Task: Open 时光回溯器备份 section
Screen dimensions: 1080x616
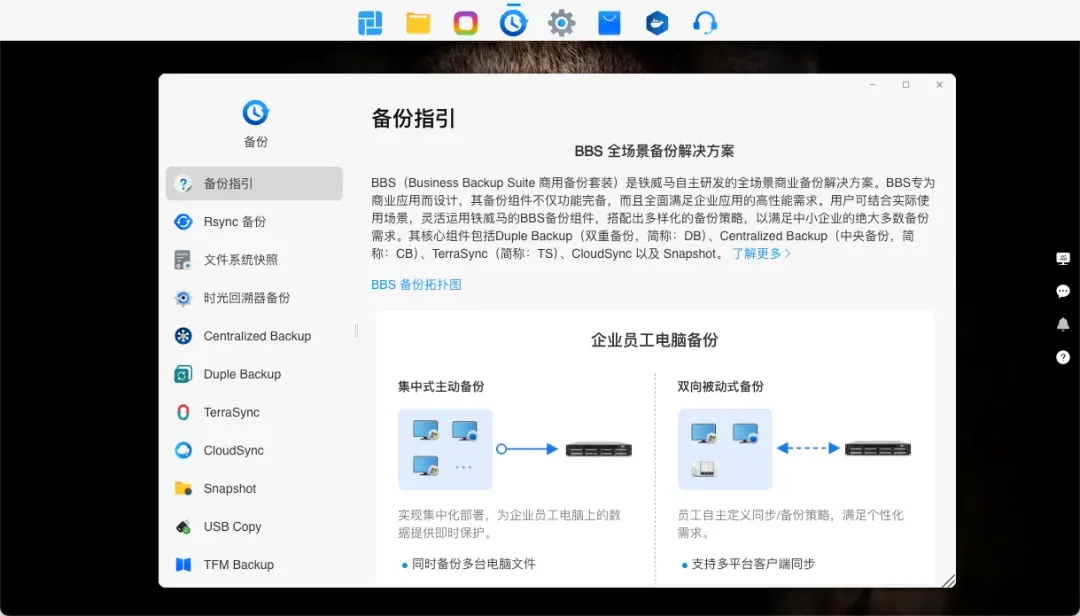Action: point(246,298)
